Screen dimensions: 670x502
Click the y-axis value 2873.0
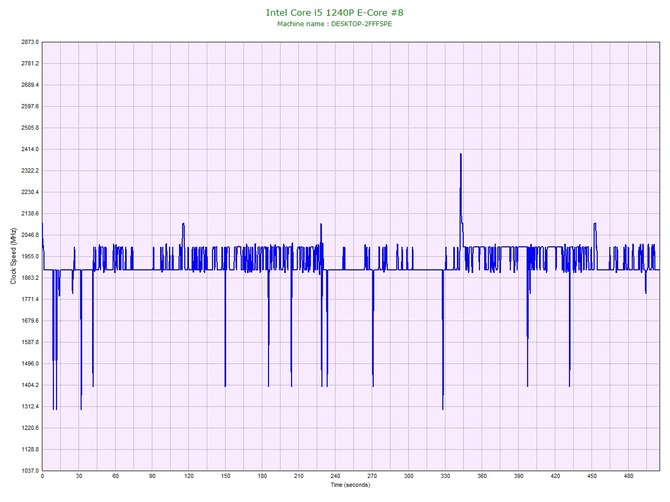[30, 42]
